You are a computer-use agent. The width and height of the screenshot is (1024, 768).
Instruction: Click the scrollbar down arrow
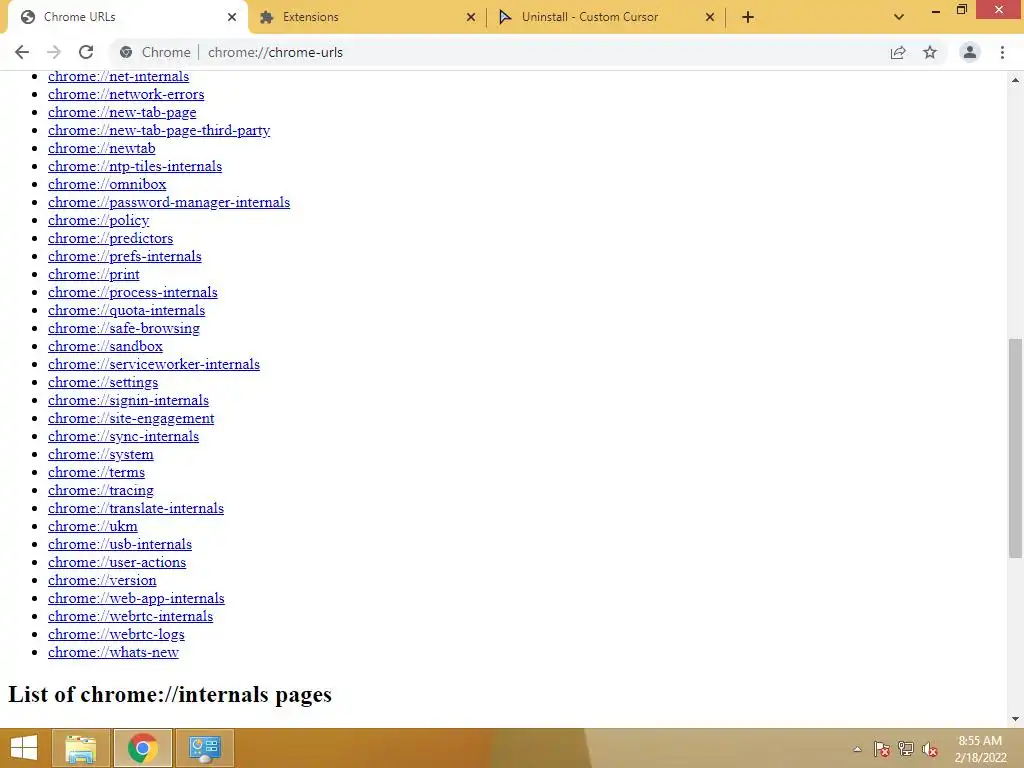(x=1015, y=719)
